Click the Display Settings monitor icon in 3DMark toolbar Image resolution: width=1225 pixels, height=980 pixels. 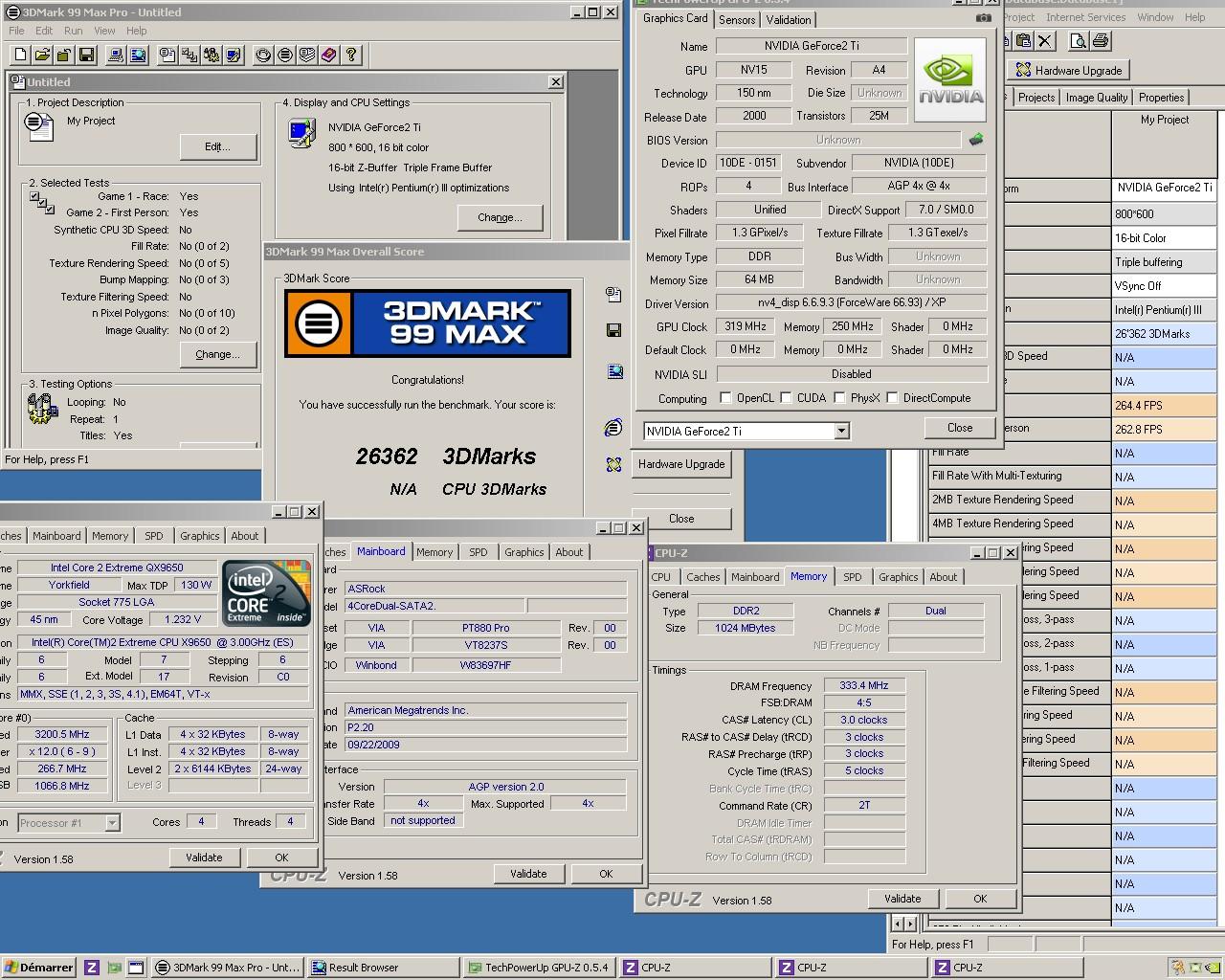234,56
